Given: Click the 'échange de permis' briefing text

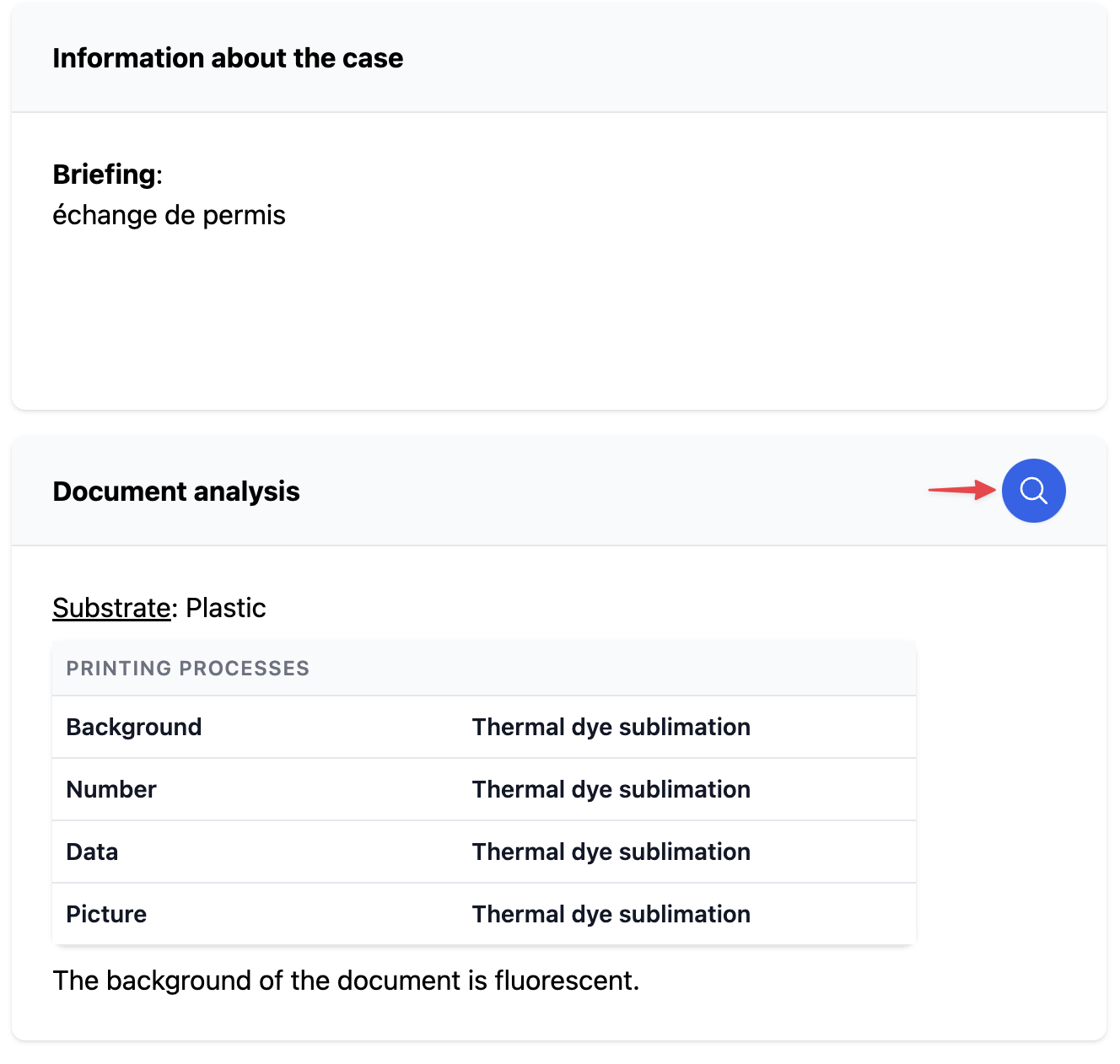Looking at the screenshot, I should coord(169,216).
